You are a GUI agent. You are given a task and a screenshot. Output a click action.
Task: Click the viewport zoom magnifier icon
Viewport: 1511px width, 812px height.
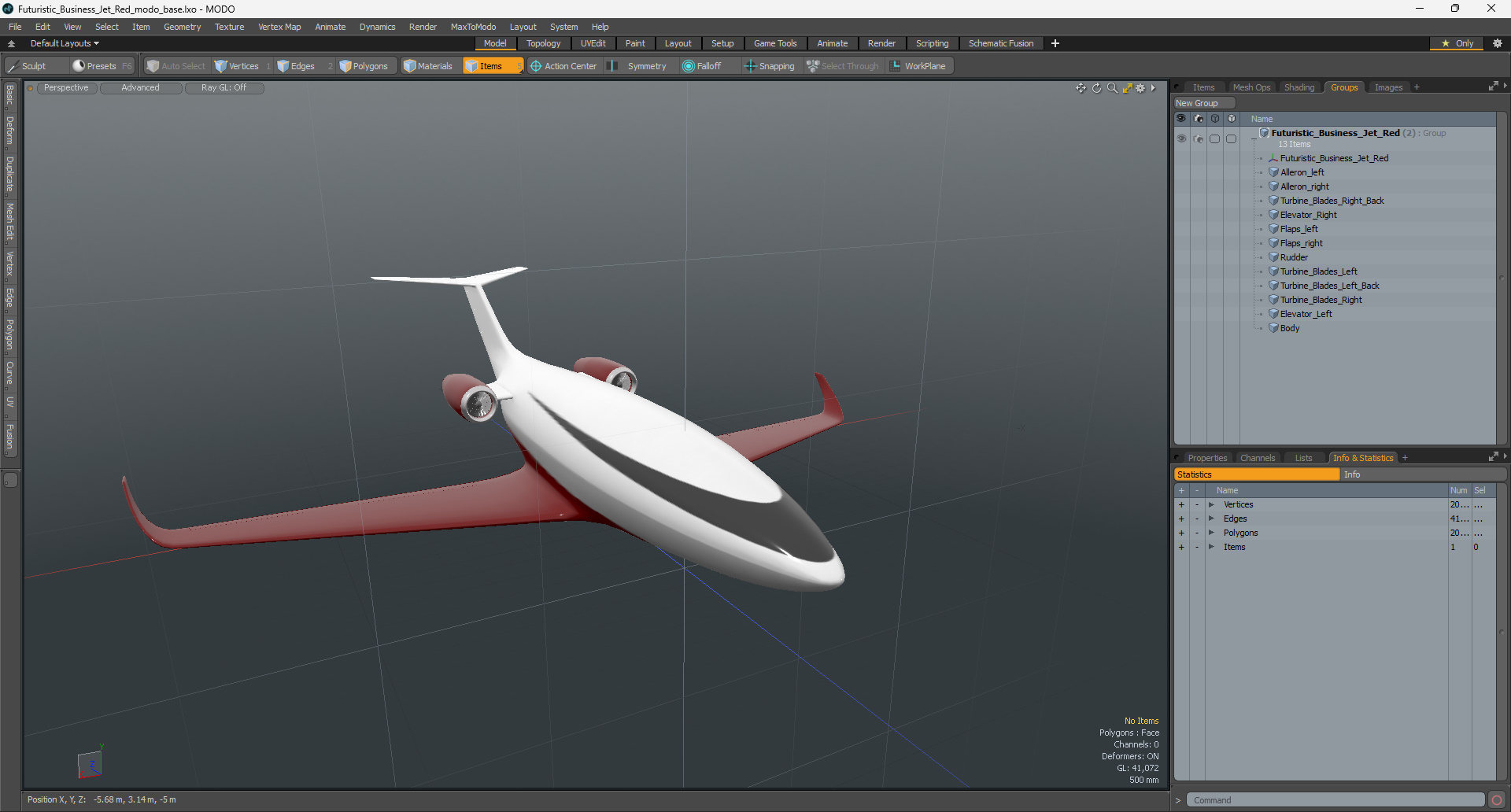(1112, 88)
